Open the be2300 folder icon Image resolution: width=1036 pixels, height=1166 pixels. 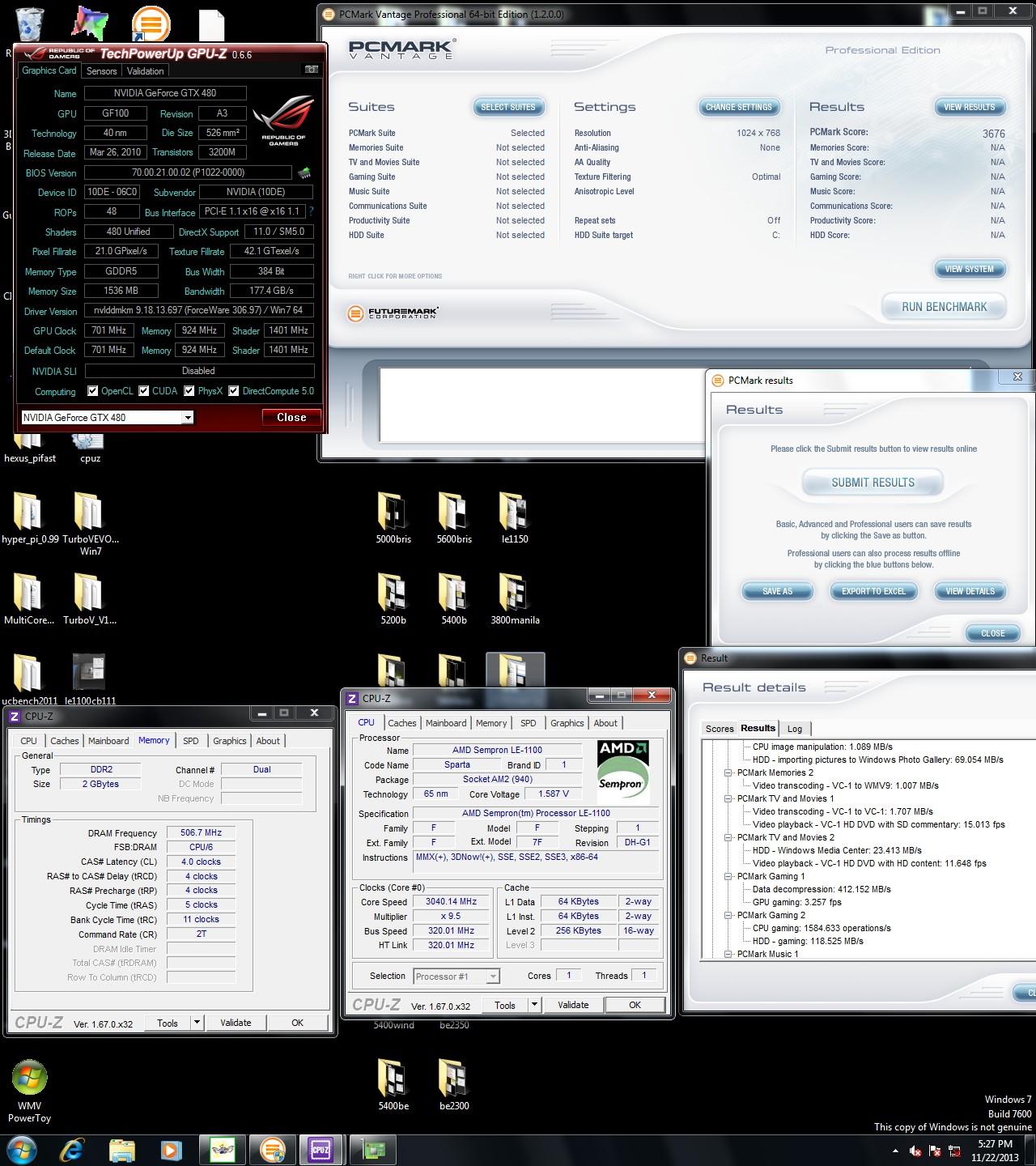point(454,1079)
